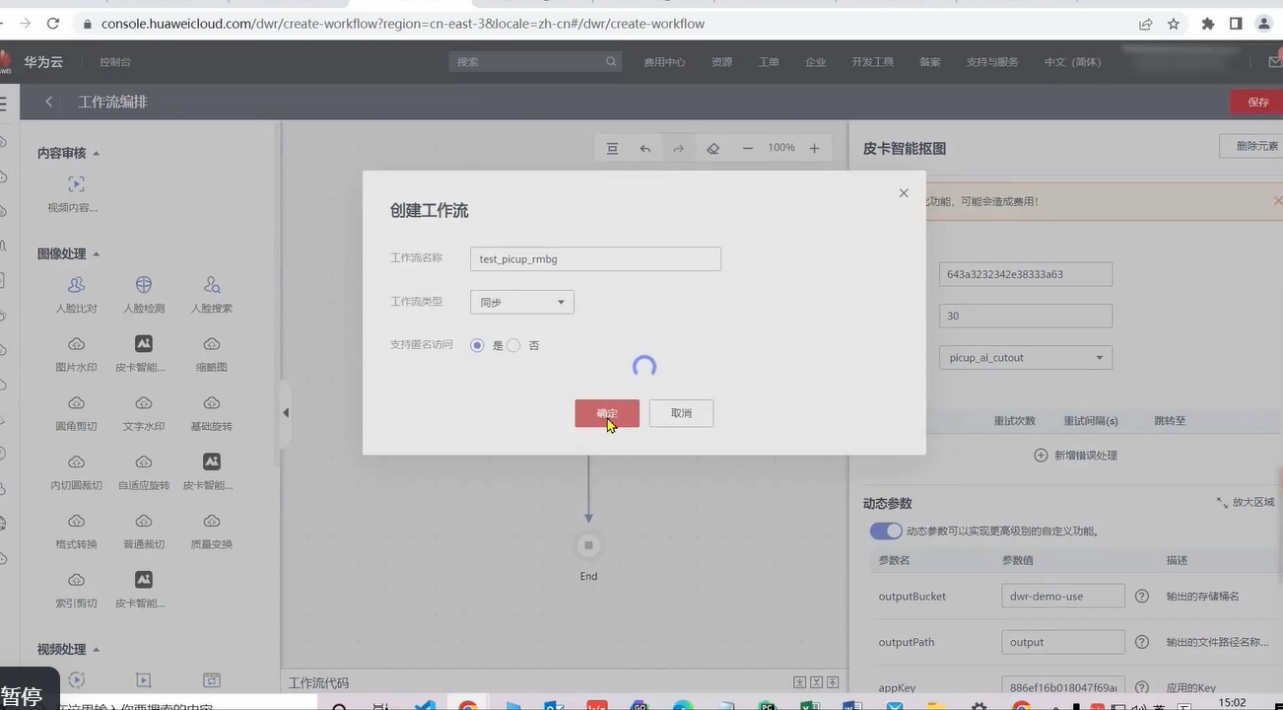Image resolution: width=1283 pixels, height=710 pixels.
Task: Select the 自适应旋转 auto rotate node
Action: 144,472
